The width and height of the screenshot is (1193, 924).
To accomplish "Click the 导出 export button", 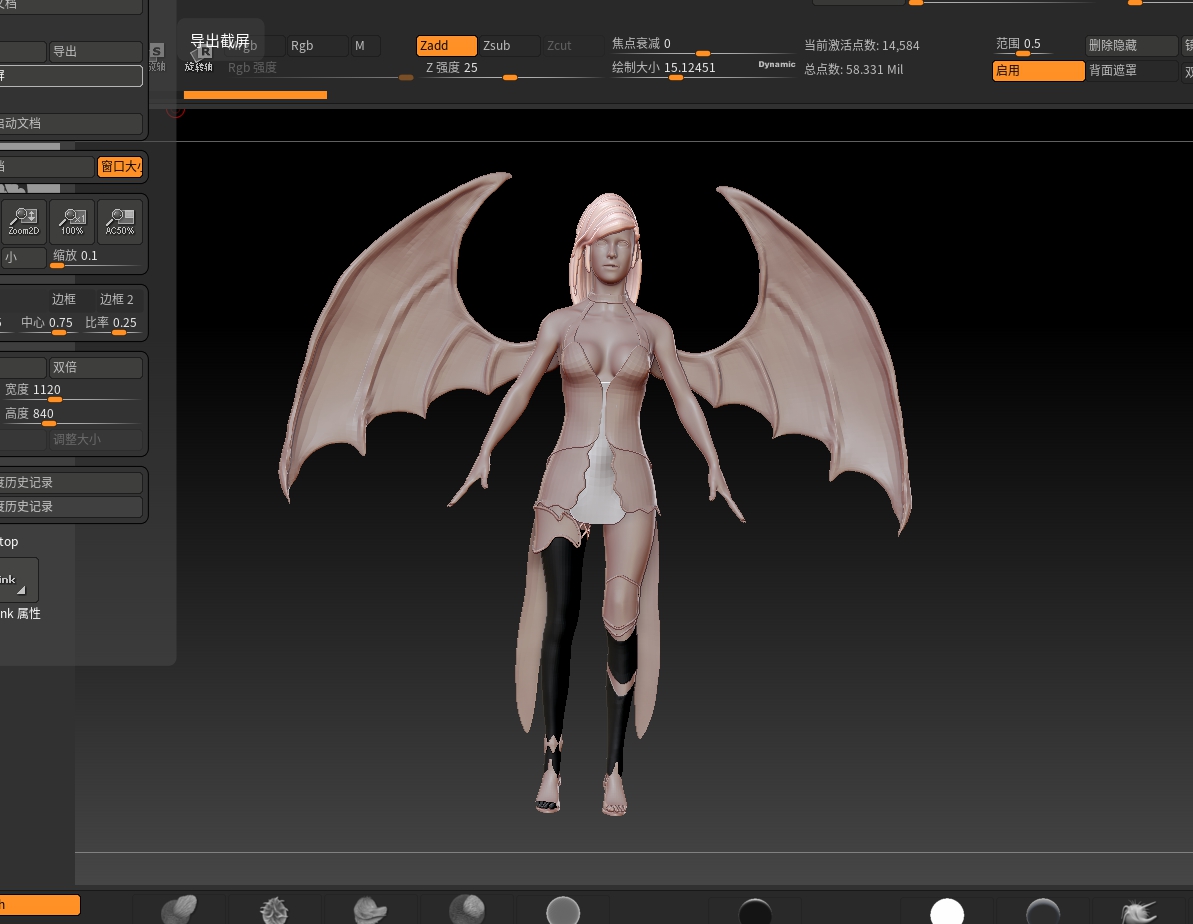I will [96, 52].
